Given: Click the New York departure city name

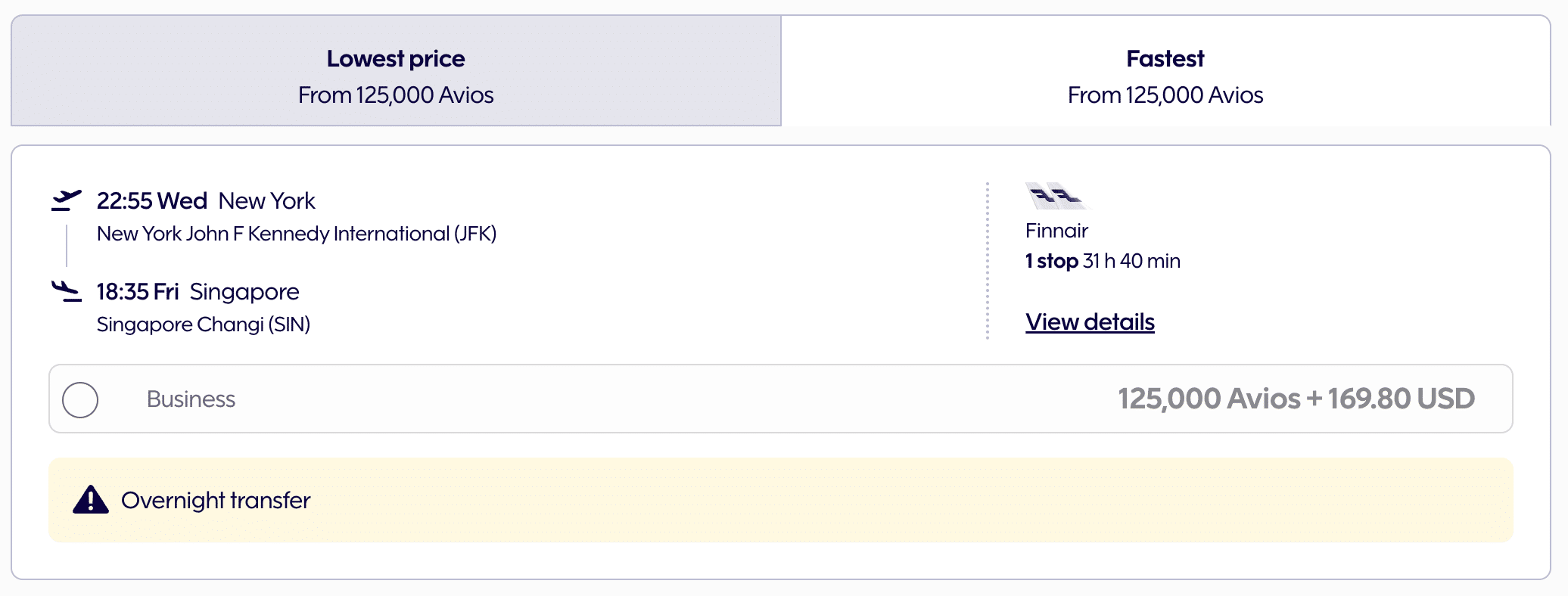Looking at the screenshot, I should (266, 201).
